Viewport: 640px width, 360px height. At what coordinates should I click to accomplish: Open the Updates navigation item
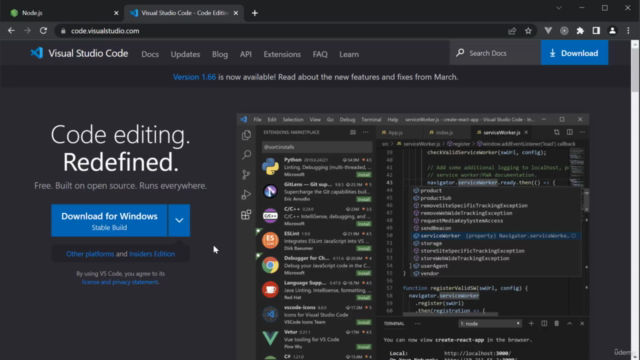185,54
